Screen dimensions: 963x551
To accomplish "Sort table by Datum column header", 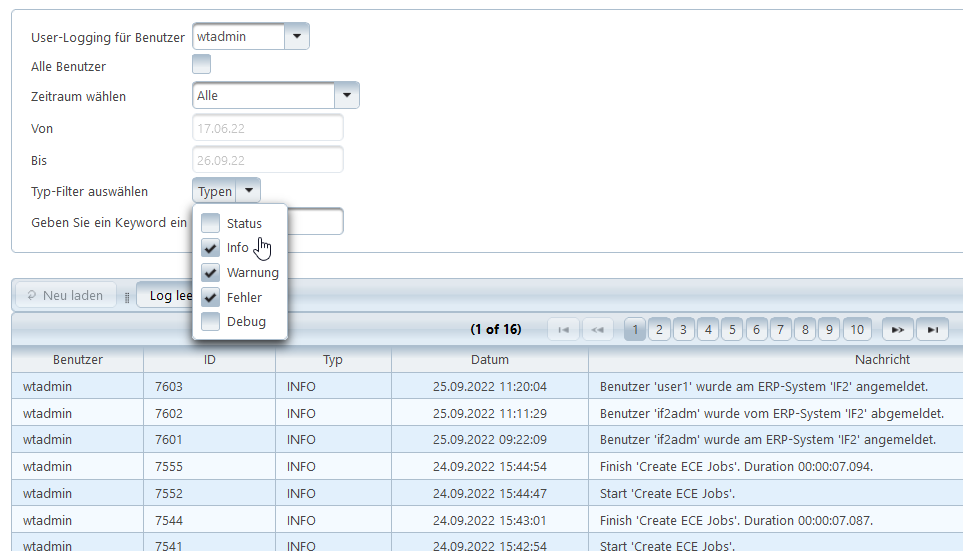I will coord(489,359).
